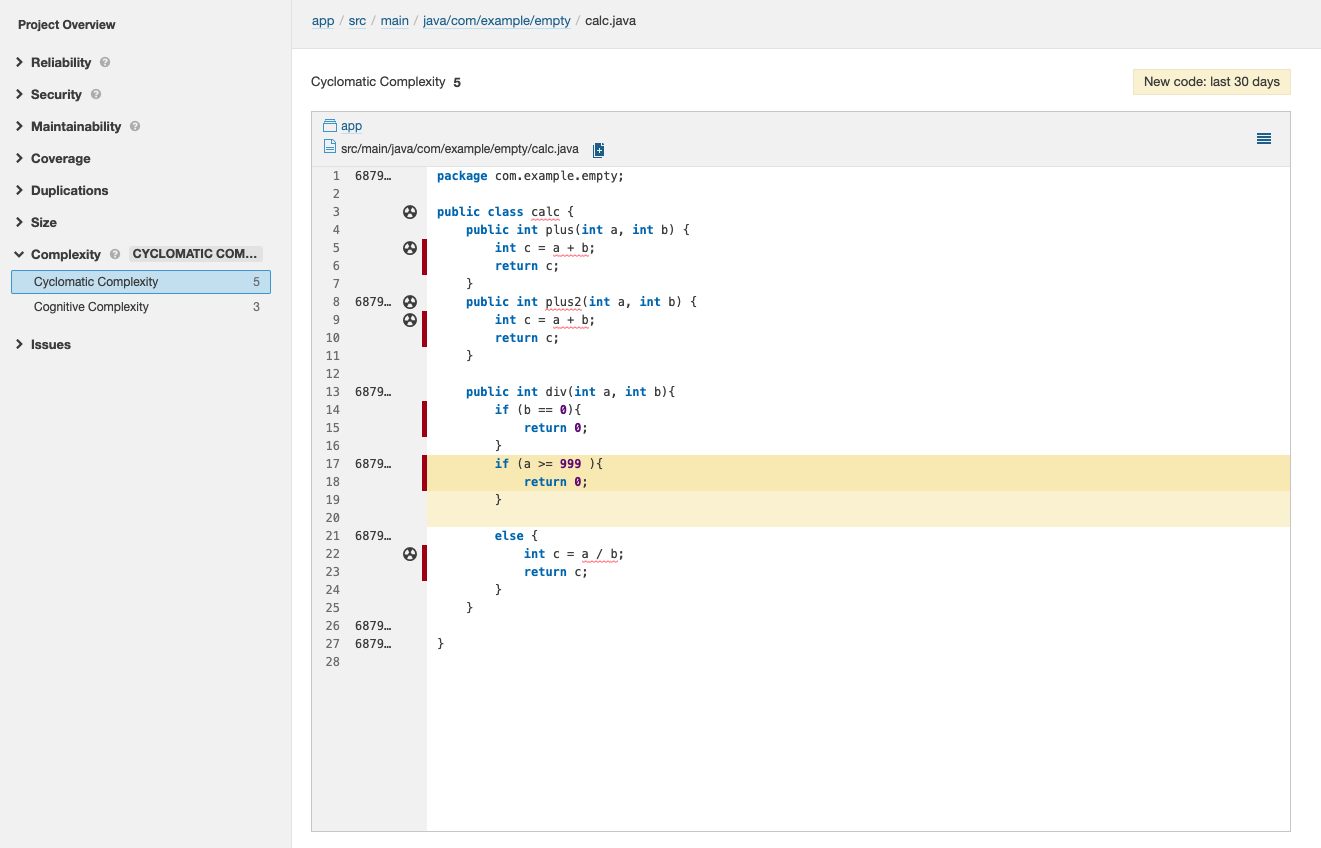The height and width of the screenshot is (848, 1321).
Task: Expand the Duplications section
Action: click(69, 190)
